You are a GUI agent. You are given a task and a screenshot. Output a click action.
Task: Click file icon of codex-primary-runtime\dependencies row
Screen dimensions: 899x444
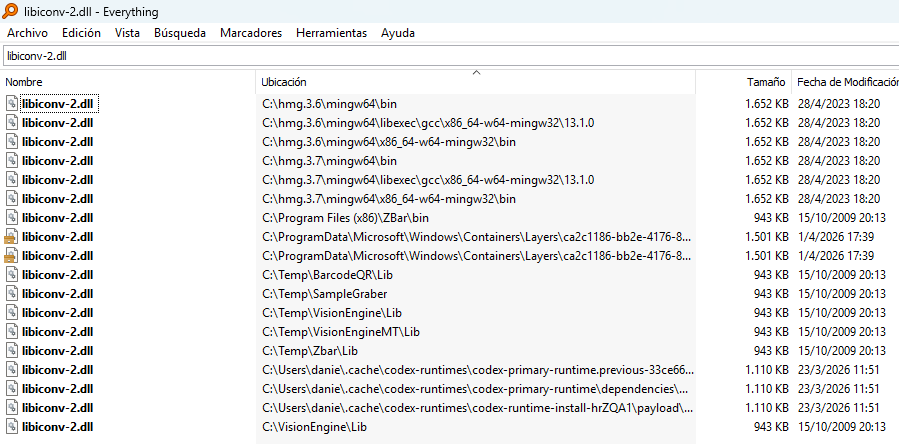pos(12,388)
